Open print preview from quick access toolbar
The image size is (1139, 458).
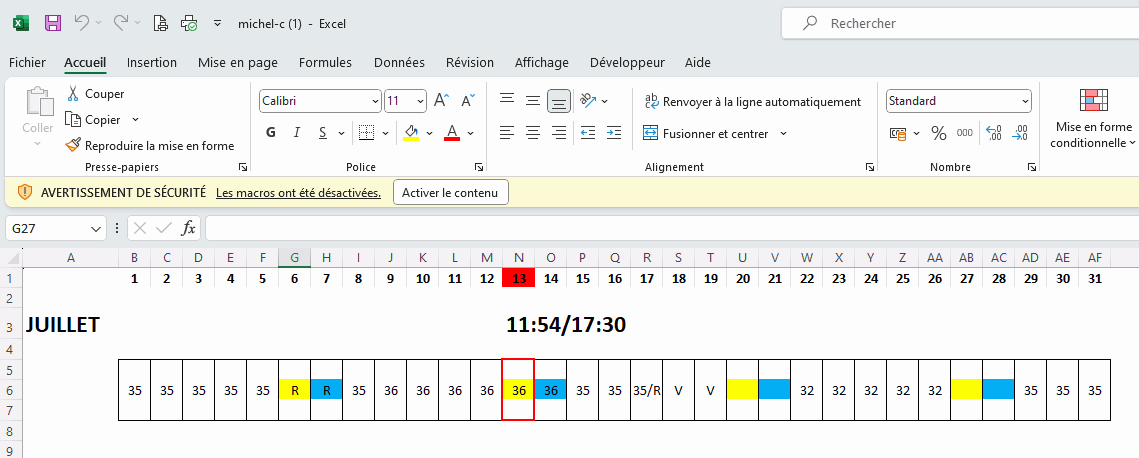click(x=161, y=23)
